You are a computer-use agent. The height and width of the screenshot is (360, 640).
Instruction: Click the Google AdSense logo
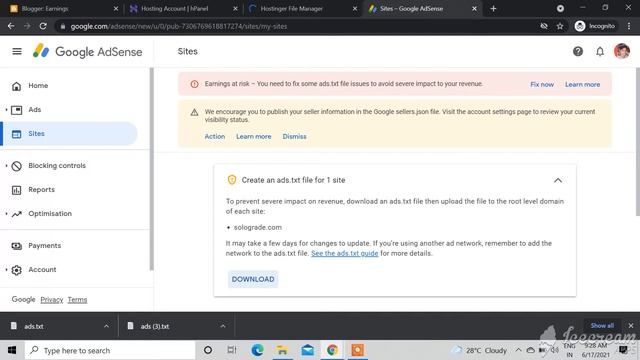coord(87,51)
